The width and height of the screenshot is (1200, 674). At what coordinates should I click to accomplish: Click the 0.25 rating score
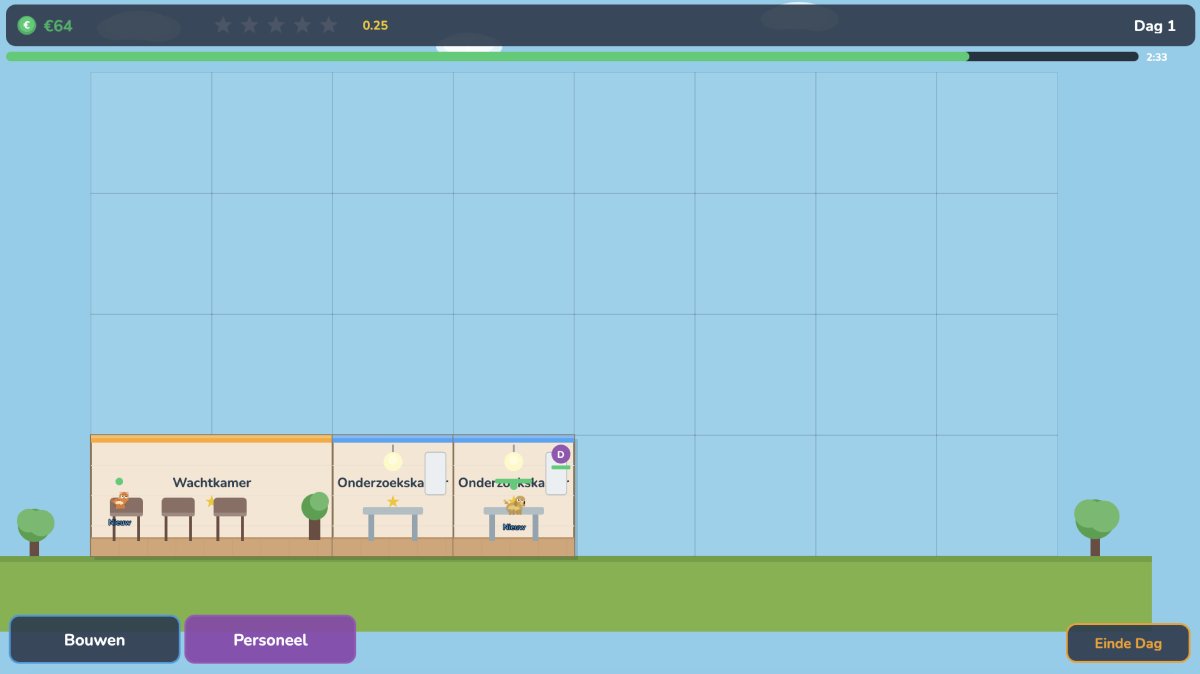(x=375, y=26)
